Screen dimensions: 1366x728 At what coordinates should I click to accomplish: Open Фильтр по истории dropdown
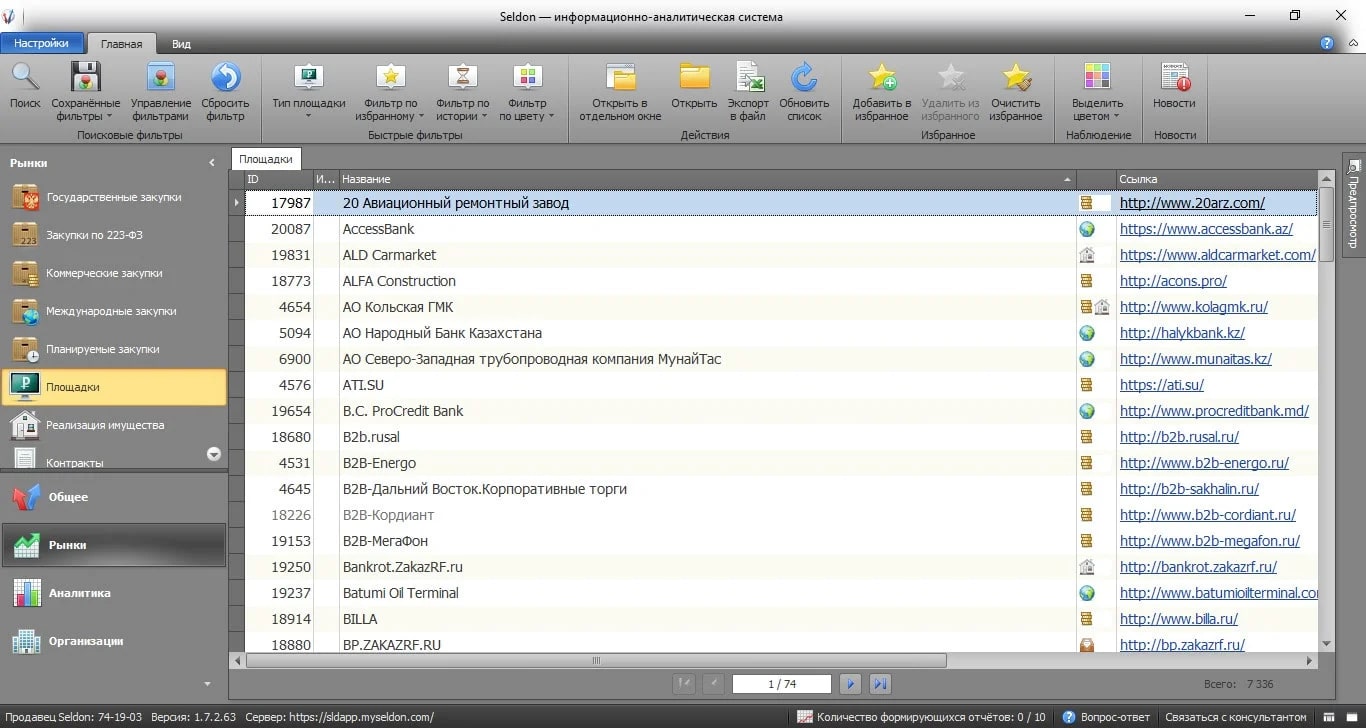[x=463, y=91]
